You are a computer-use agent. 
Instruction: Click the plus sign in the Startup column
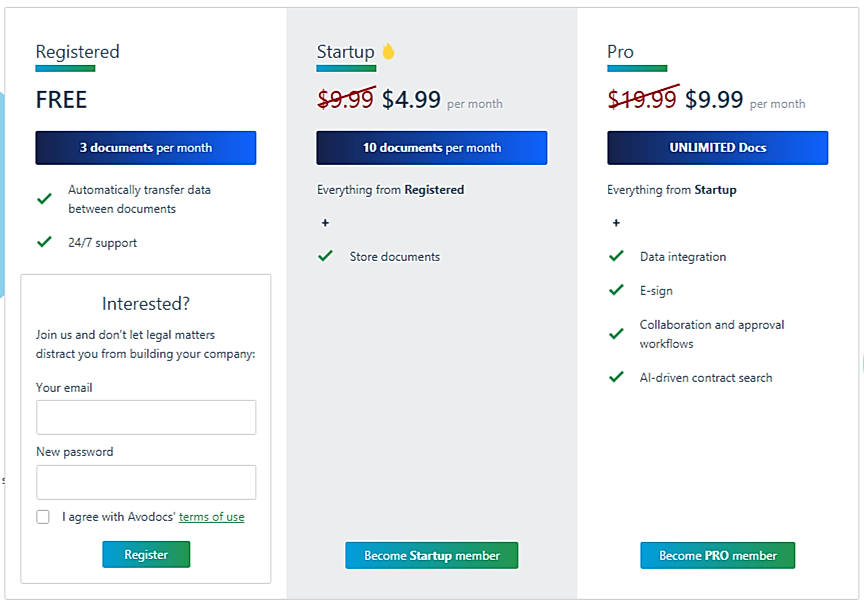pos(325,222)
